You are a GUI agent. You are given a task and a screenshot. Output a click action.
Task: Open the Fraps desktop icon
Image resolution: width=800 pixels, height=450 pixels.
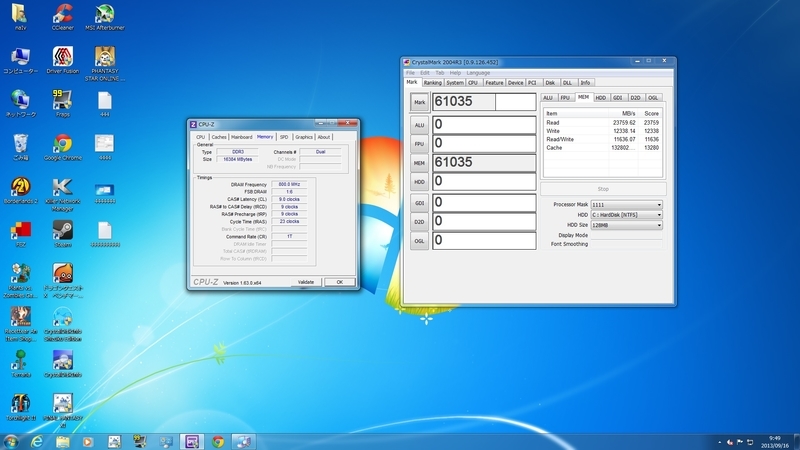(x=63, y=104)
